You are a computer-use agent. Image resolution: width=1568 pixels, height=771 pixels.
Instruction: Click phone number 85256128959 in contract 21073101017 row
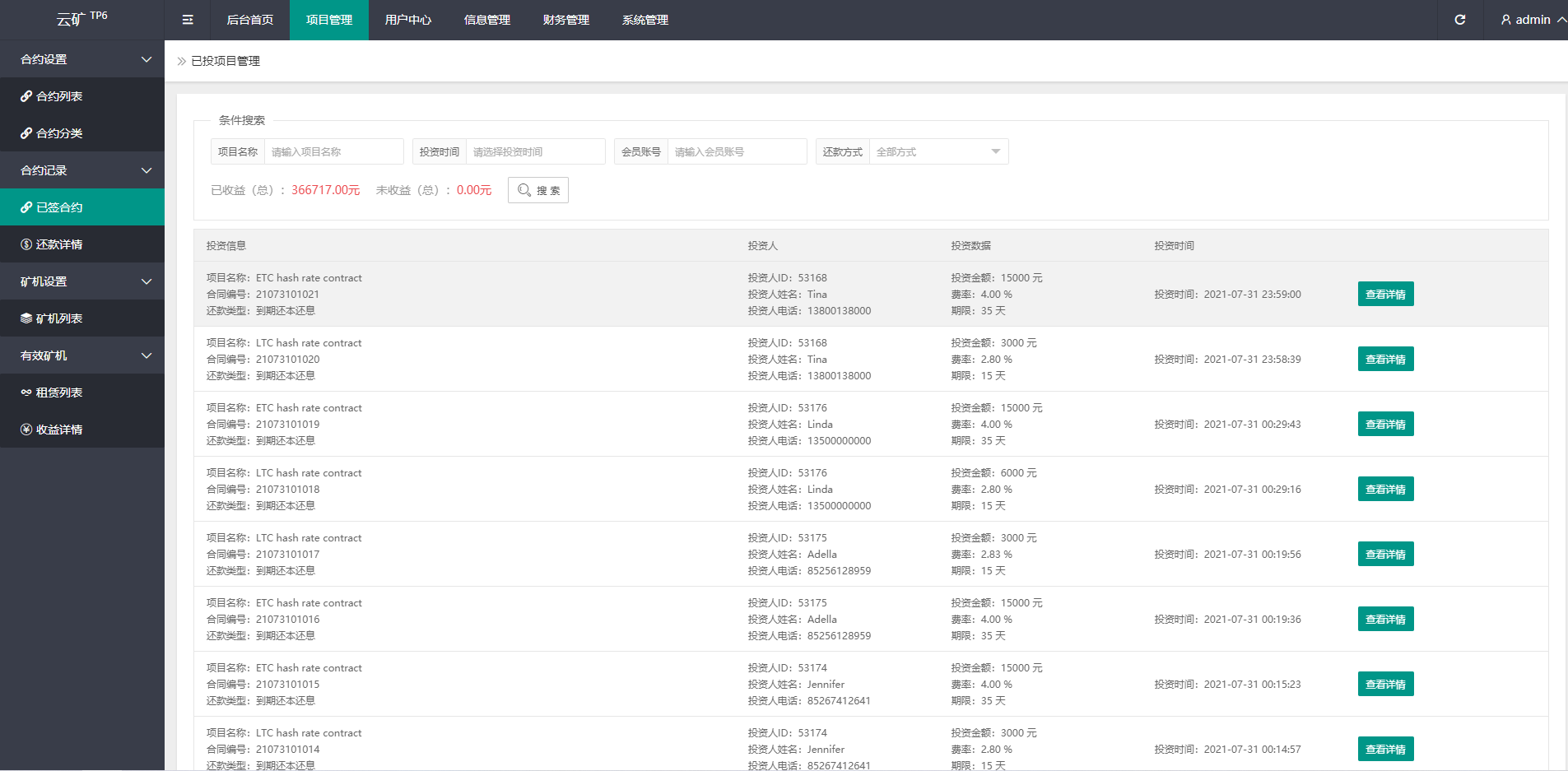839,570
